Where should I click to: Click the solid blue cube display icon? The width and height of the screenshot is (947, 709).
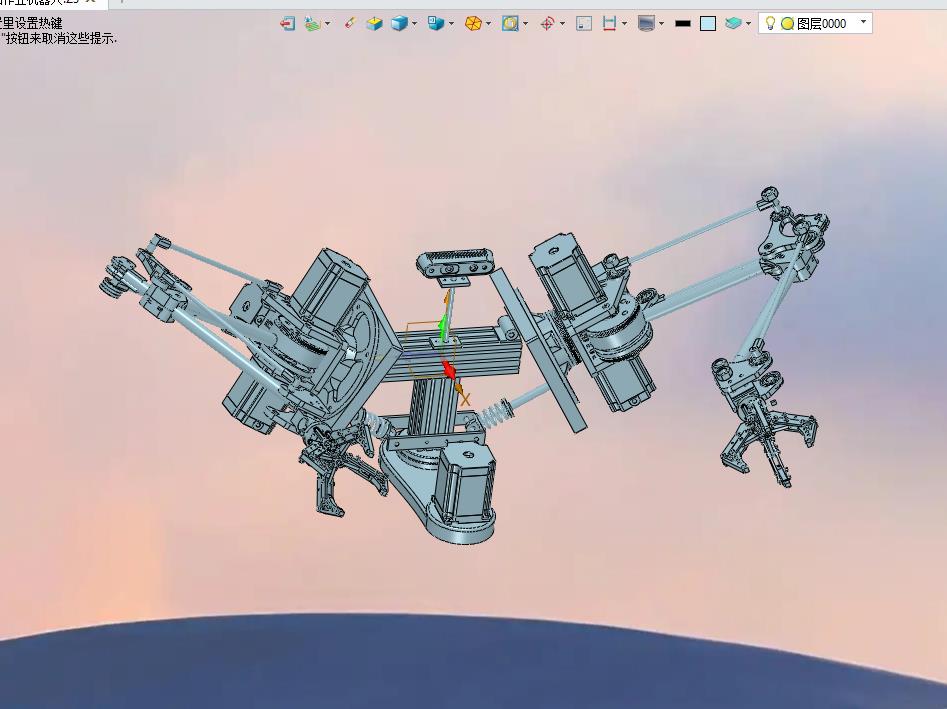[399, 24]
